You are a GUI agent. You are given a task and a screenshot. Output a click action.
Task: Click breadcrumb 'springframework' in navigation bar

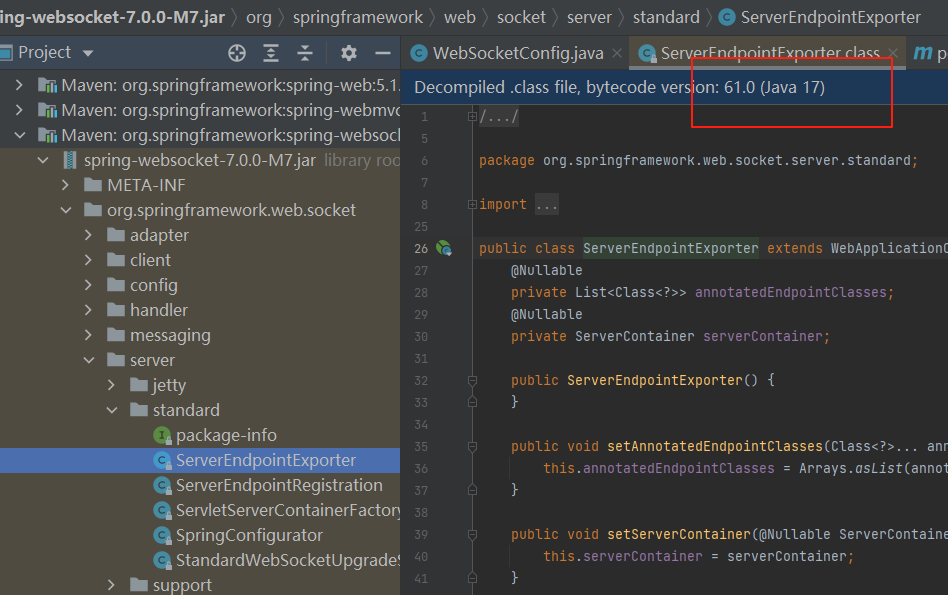click(x=358, y=18)
